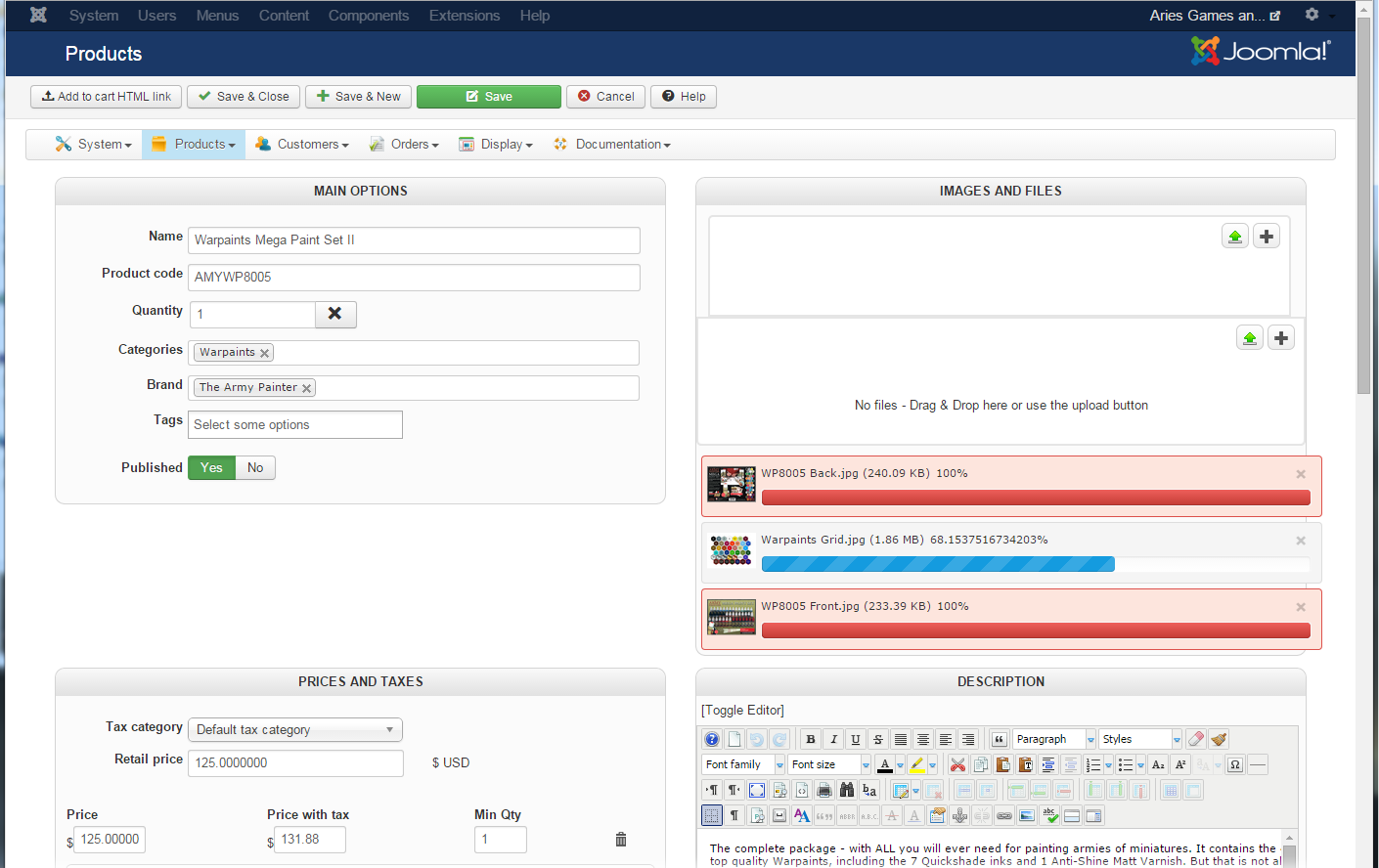Screen dimensions: 1379x868
Task: Toggle center text alignment in the editor
Action: coord(923,739)
